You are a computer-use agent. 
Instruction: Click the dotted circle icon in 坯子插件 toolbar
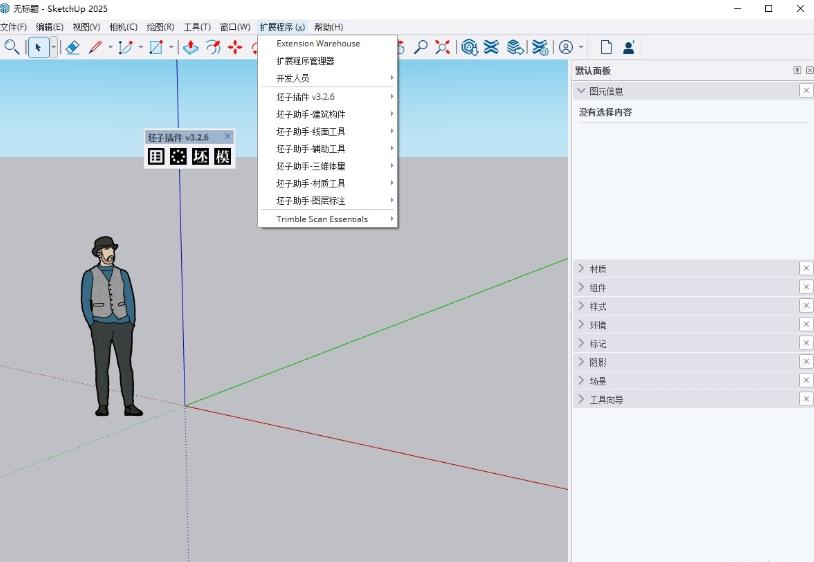[x=178, y=156]
